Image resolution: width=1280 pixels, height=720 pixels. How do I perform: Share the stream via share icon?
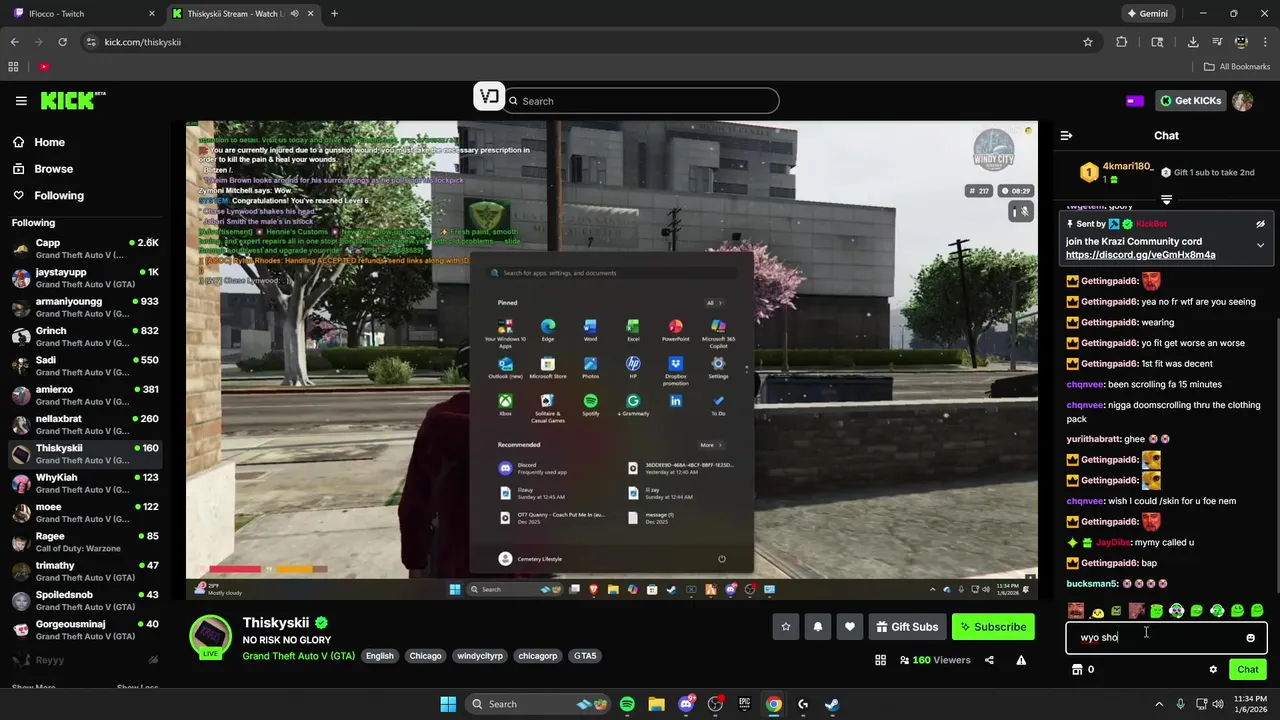tap(989, 660)
